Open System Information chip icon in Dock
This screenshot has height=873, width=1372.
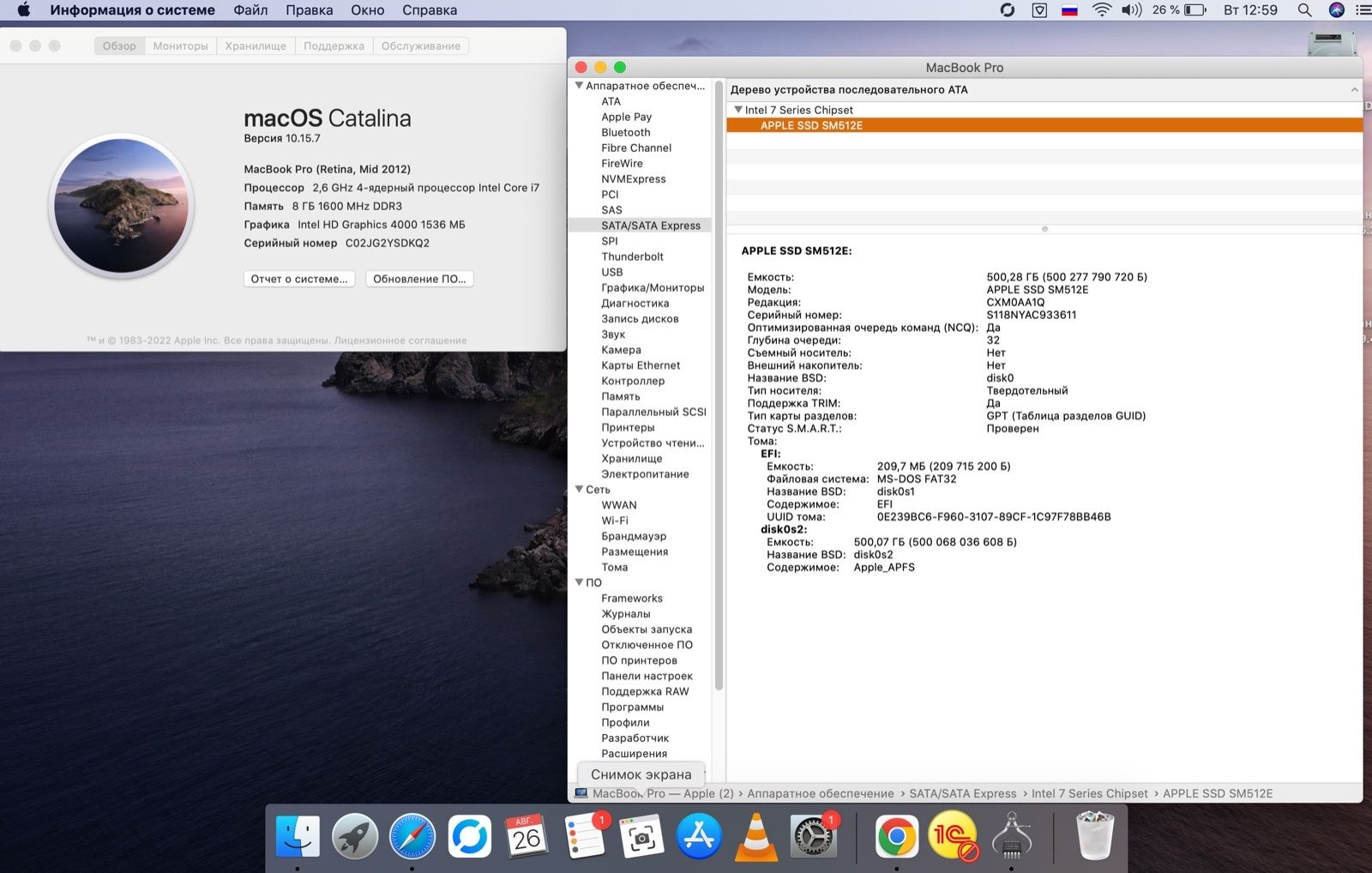[x=1011, y=836]
